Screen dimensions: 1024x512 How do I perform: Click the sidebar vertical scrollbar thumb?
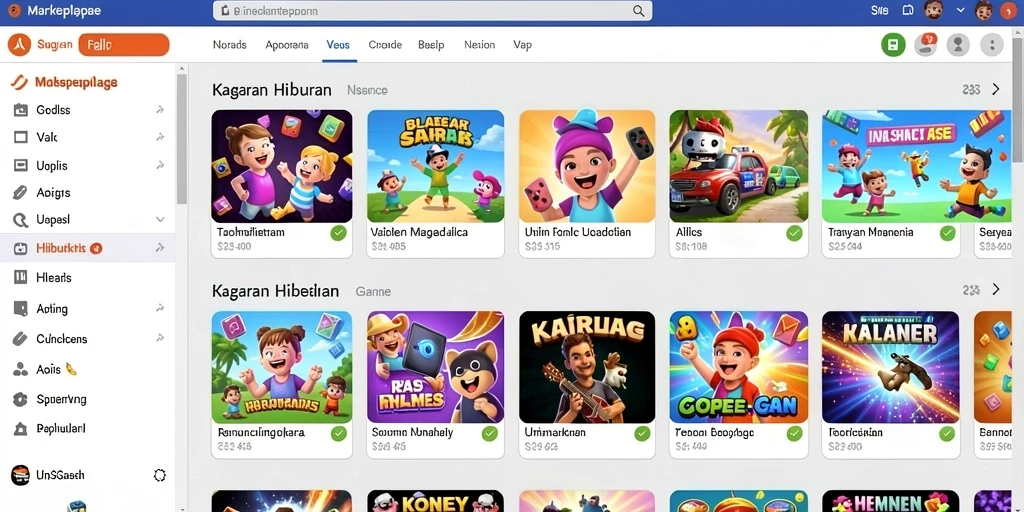pos(182,138)
